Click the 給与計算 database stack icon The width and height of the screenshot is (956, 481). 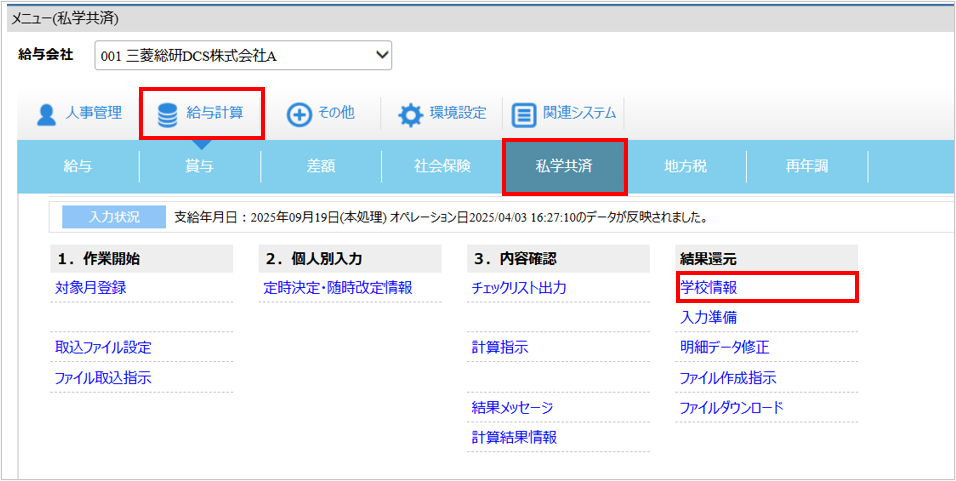point(167,115)
